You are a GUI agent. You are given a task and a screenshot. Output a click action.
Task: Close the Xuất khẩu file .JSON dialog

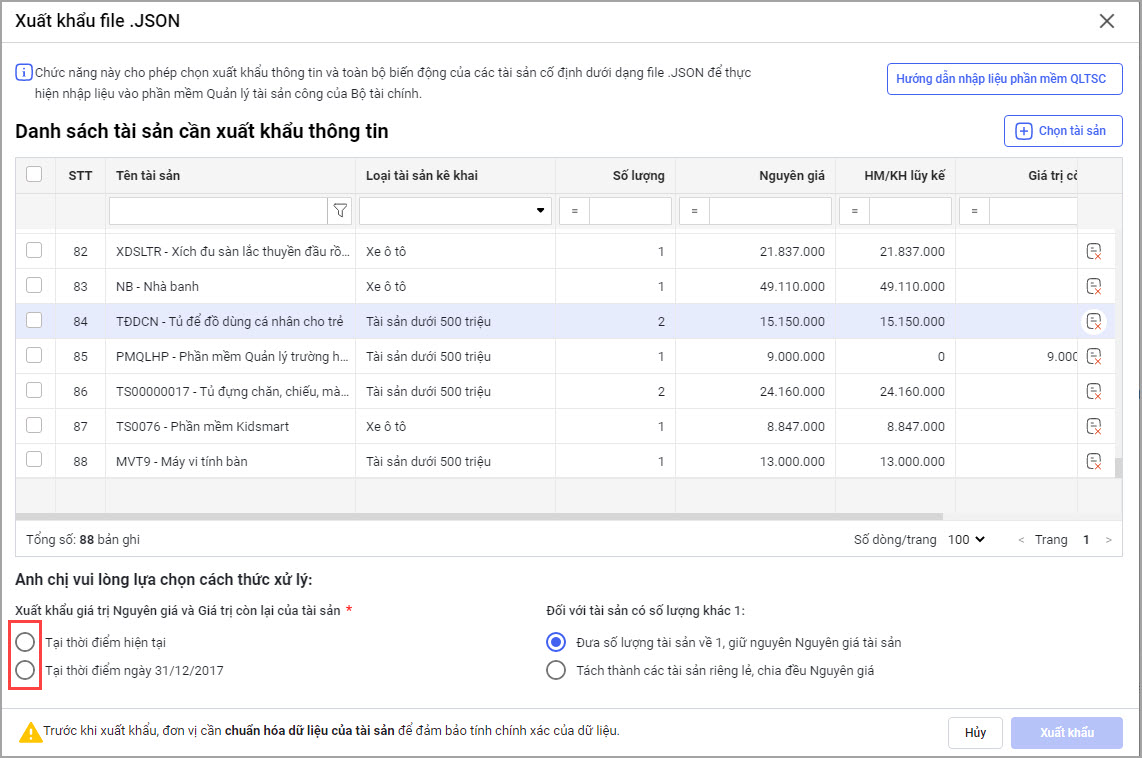pos(1106,21)
